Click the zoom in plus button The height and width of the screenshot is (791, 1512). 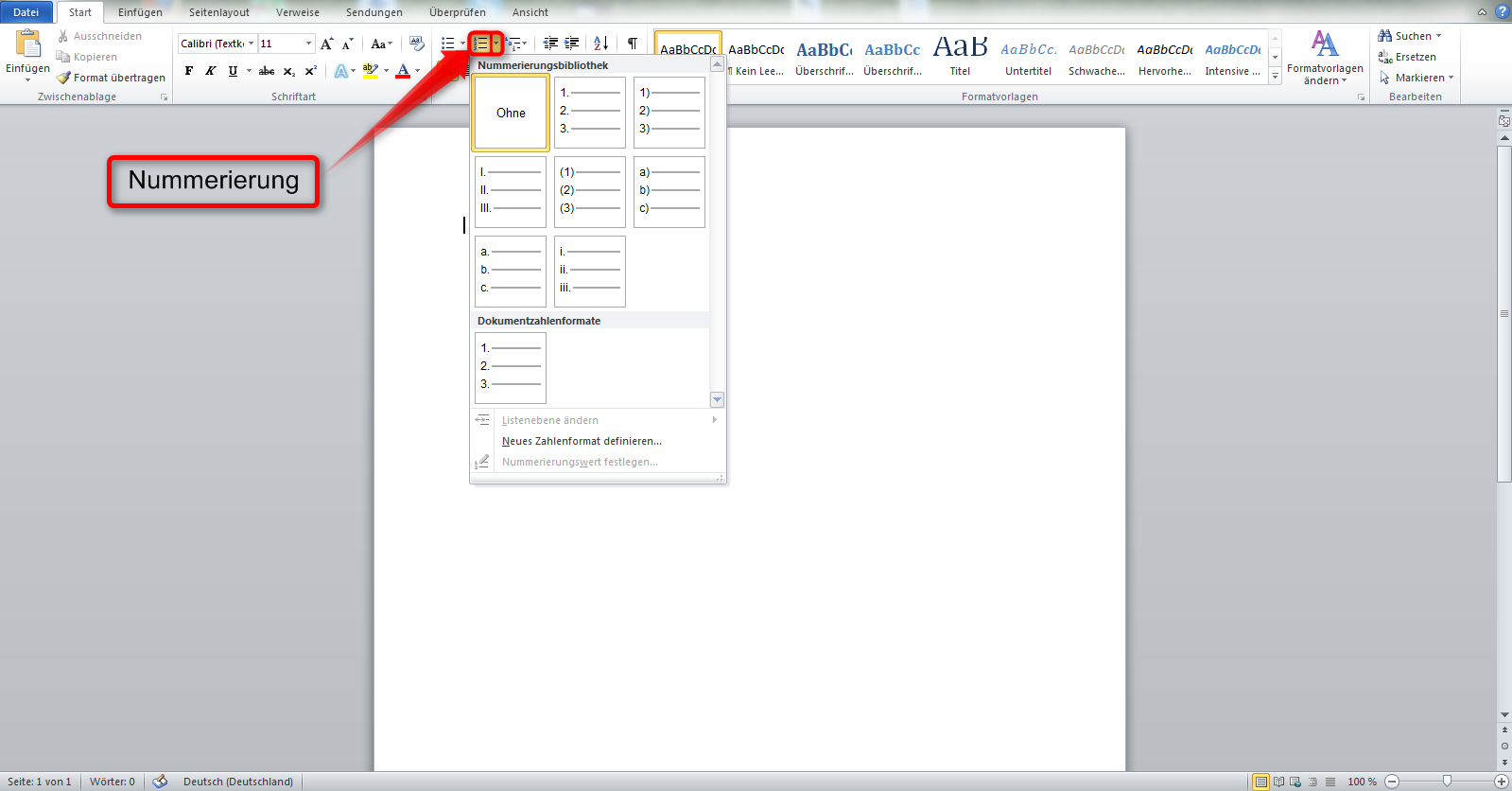click(x=1502, y=782)
